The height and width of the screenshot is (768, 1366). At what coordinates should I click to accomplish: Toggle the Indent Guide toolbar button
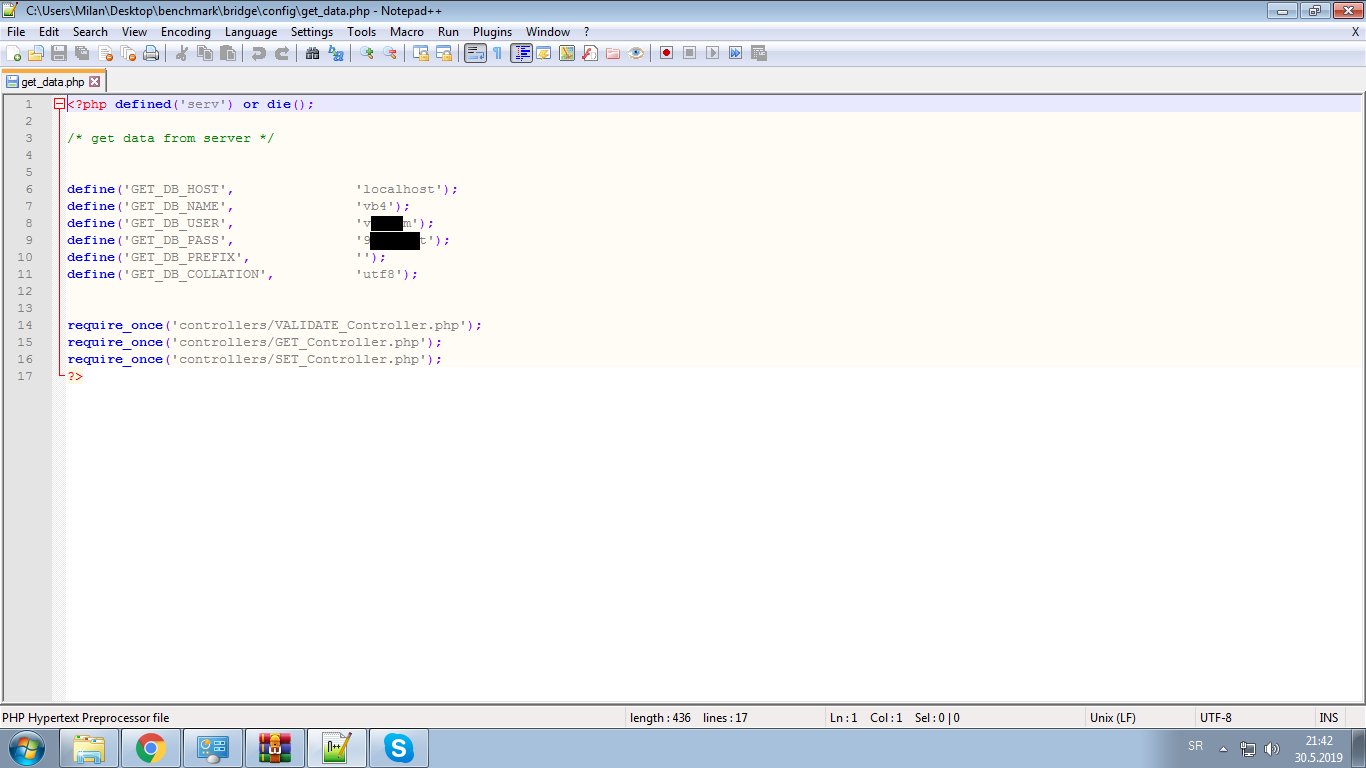click(x=521, y=53)
